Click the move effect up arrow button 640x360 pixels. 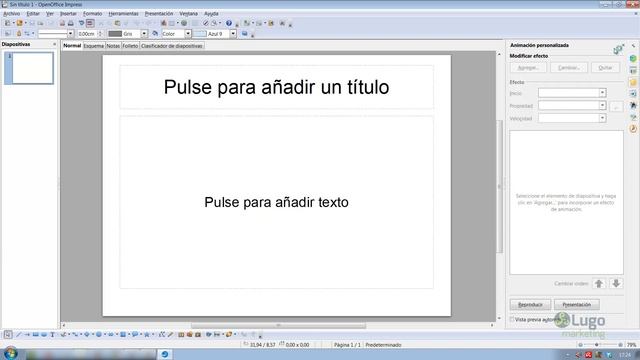click(599, 283)
